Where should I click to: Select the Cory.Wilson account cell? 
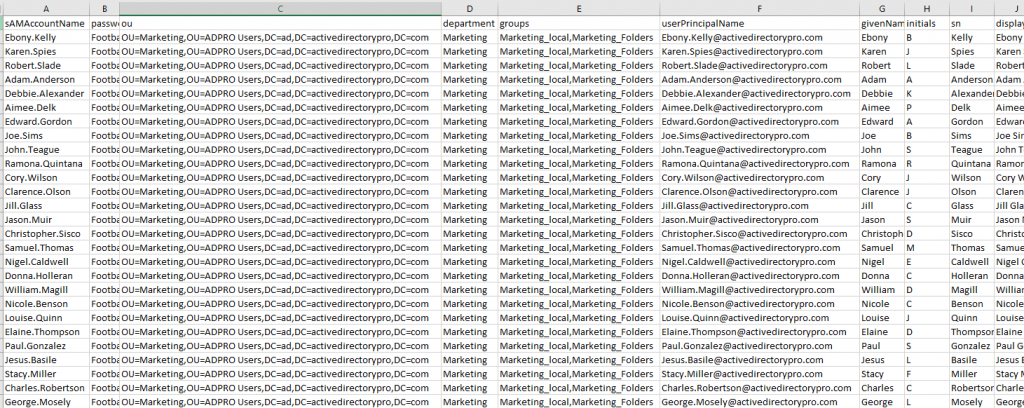coord(46,178)
